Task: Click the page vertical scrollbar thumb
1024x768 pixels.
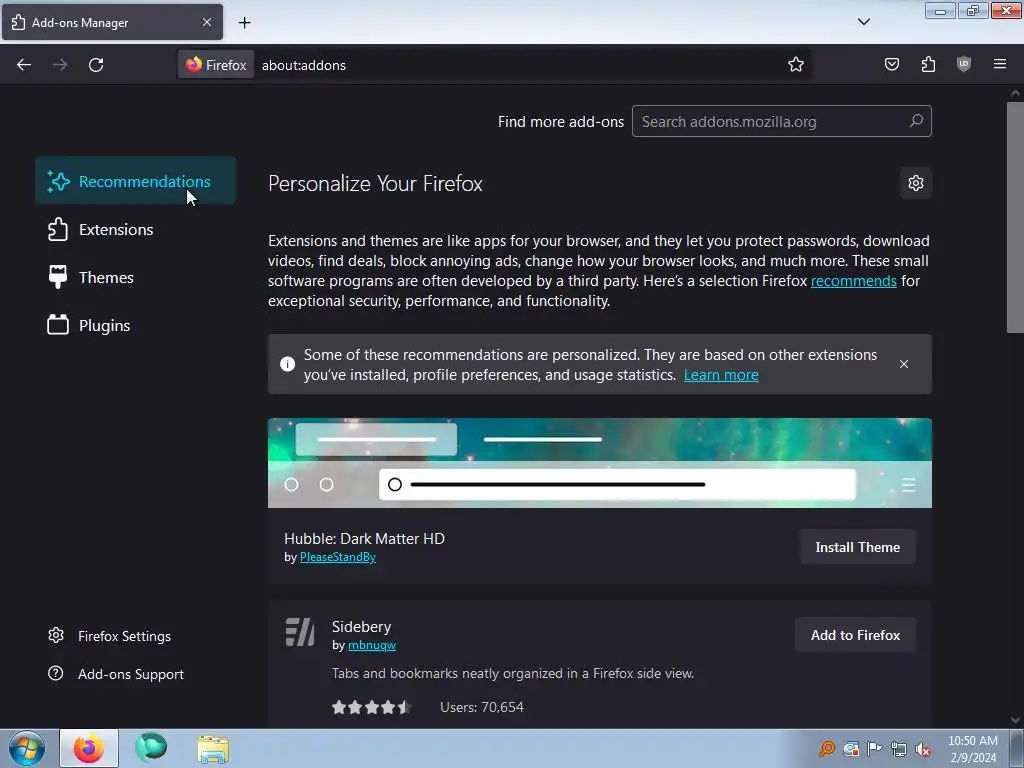Action: (x=1015, y=217)
